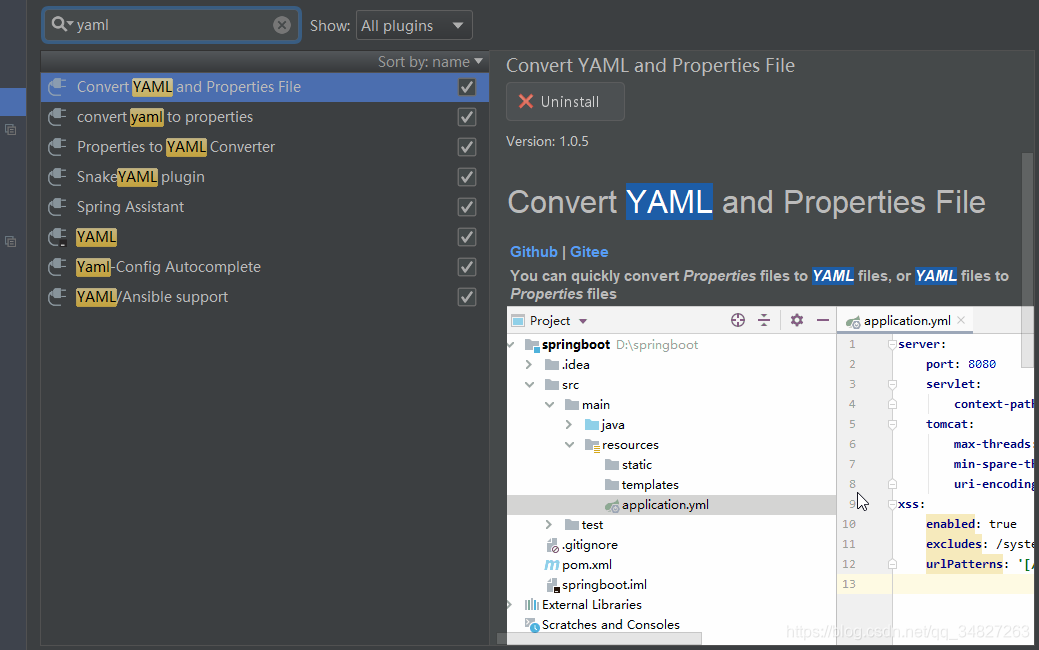Expand the test folder
This screenshot has height=650, width=1039.
pos(549,525)
